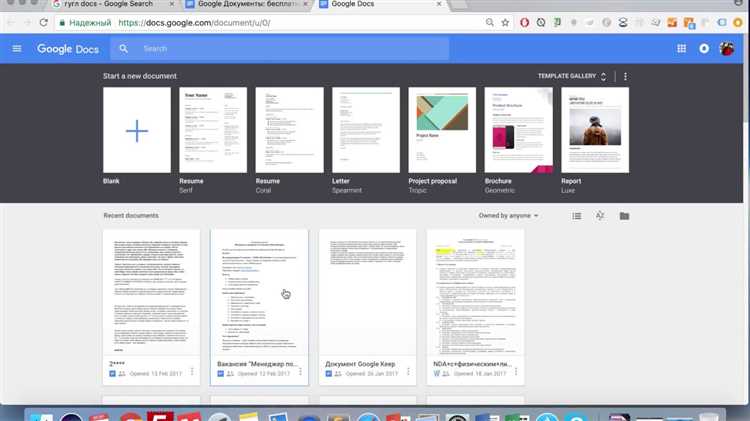Select the active Google Docs browser tab
750x421 pixels.
point(378,4)
